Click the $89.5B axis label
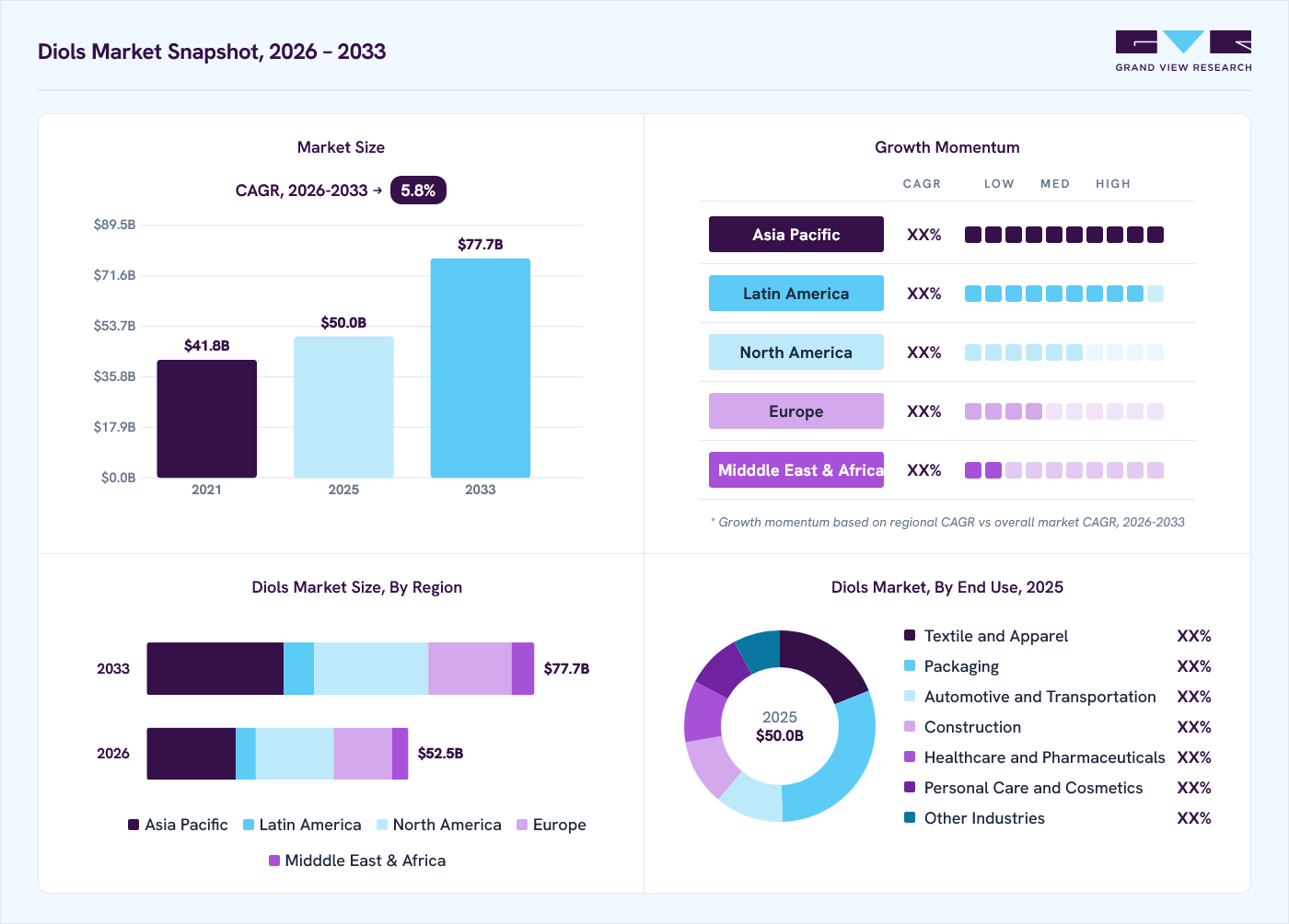The height and width of the screenshot is (924, 1289). coord(114,225)
